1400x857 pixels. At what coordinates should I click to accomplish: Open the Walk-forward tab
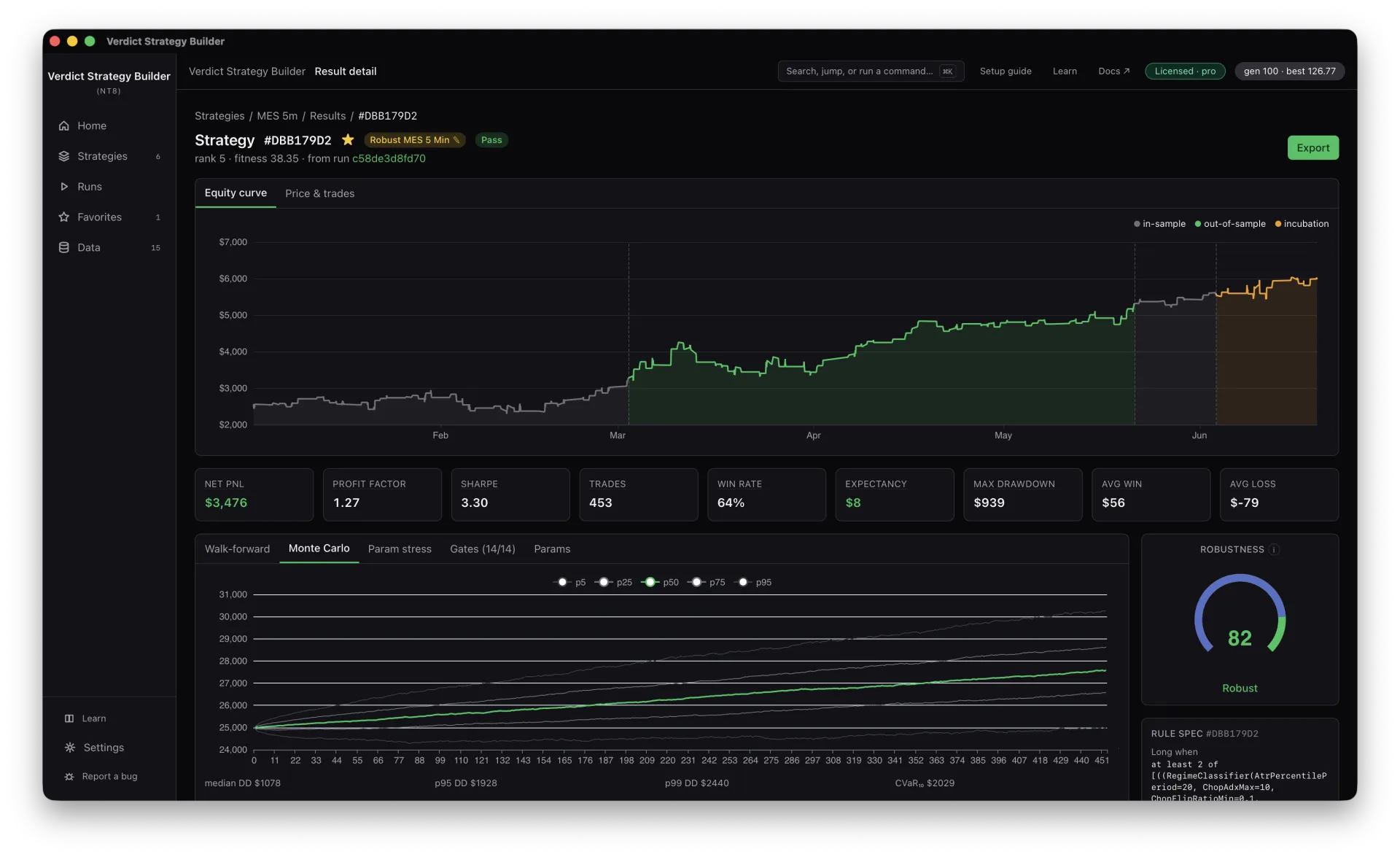click(x=237, y=548)
